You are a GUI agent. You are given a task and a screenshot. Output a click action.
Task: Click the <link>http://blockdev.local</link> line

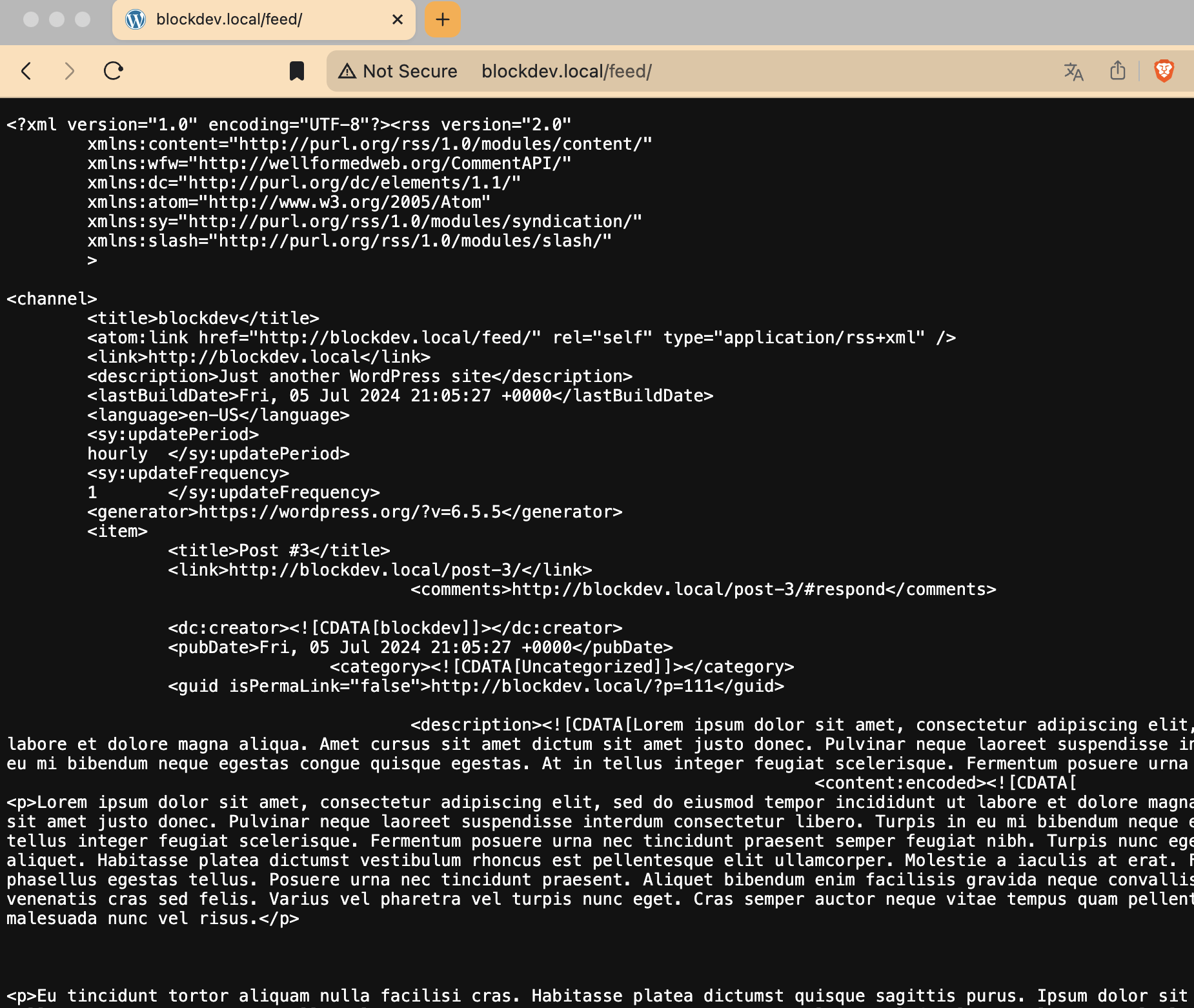click(x=259, y=357)
